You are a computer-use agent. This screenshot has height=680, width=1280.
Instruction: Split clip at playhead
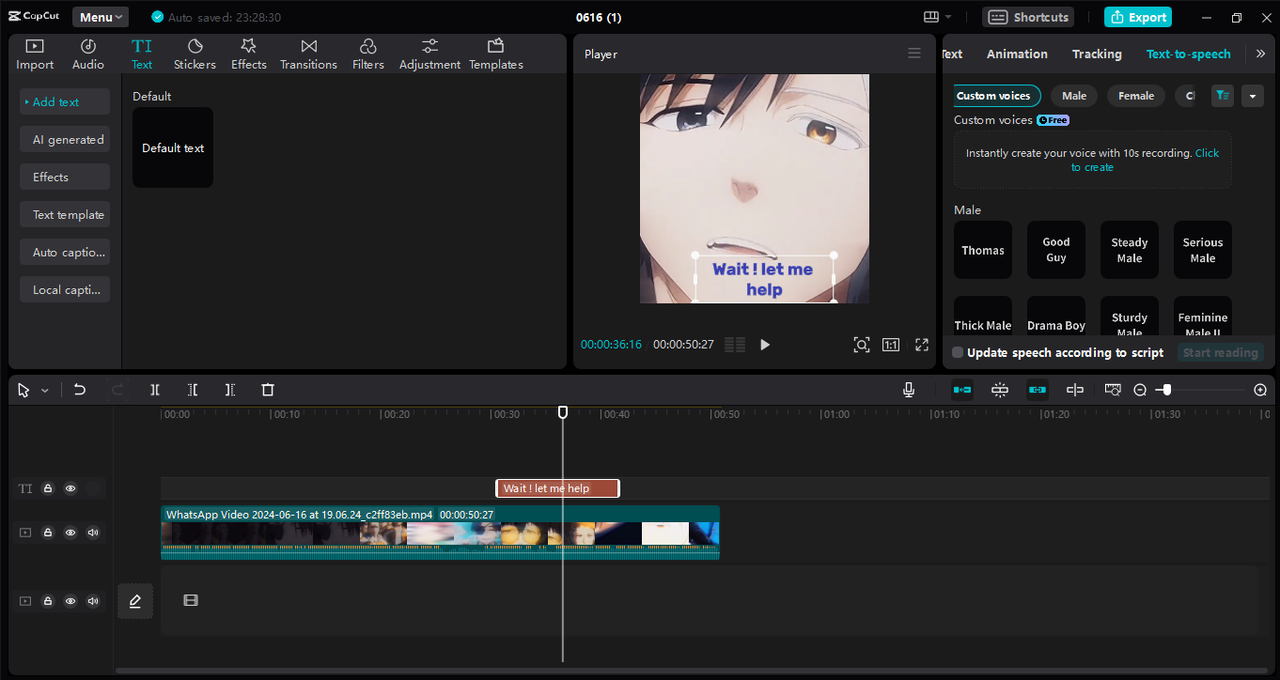(155, 390)
